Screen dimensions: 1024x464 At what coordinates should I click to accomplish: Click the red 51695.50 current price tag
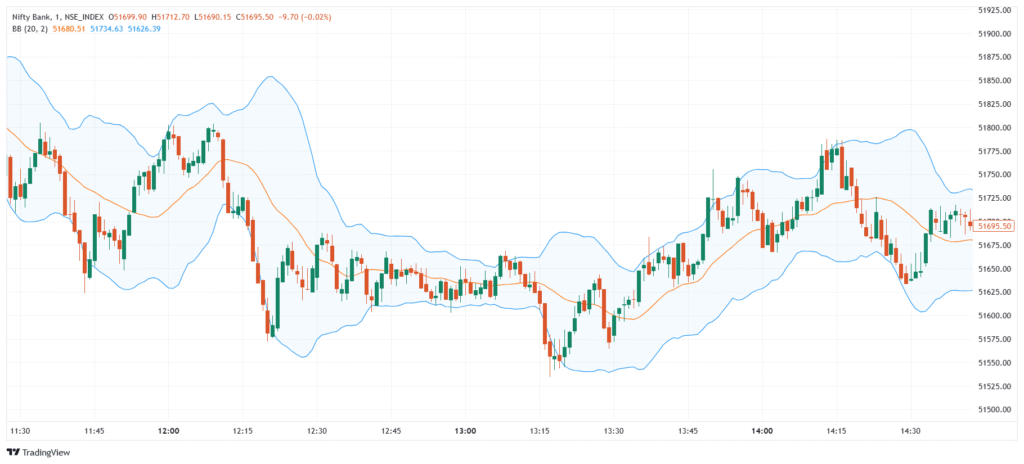coord(995,226)
